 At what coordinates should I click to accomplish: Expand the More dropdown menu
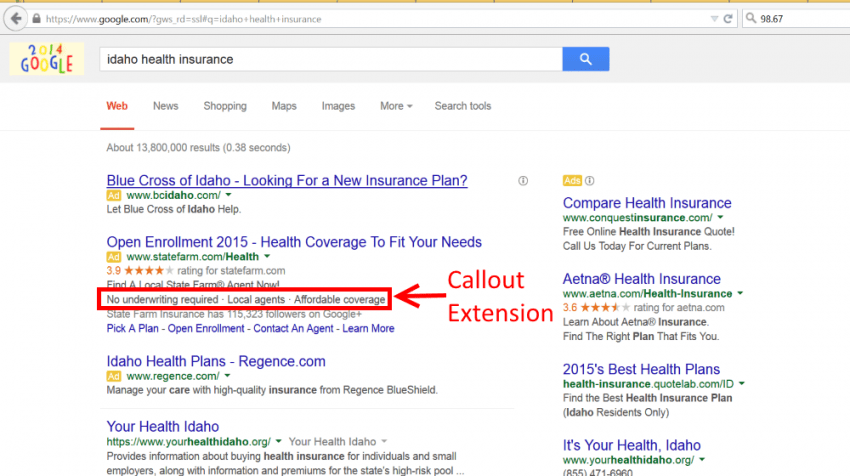tap(396, 106)
